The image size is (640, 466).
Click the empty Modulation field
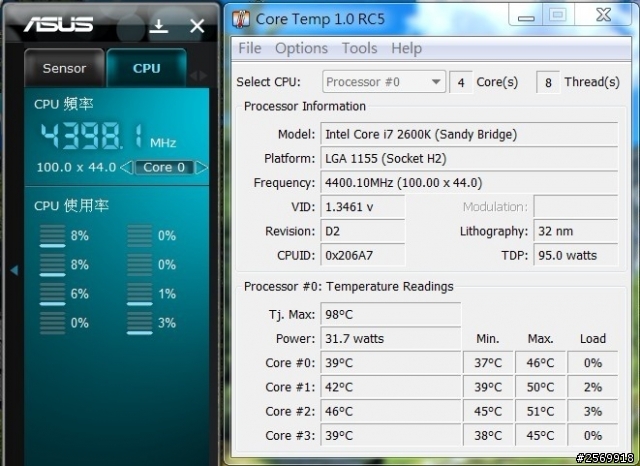tap(576, 207)
